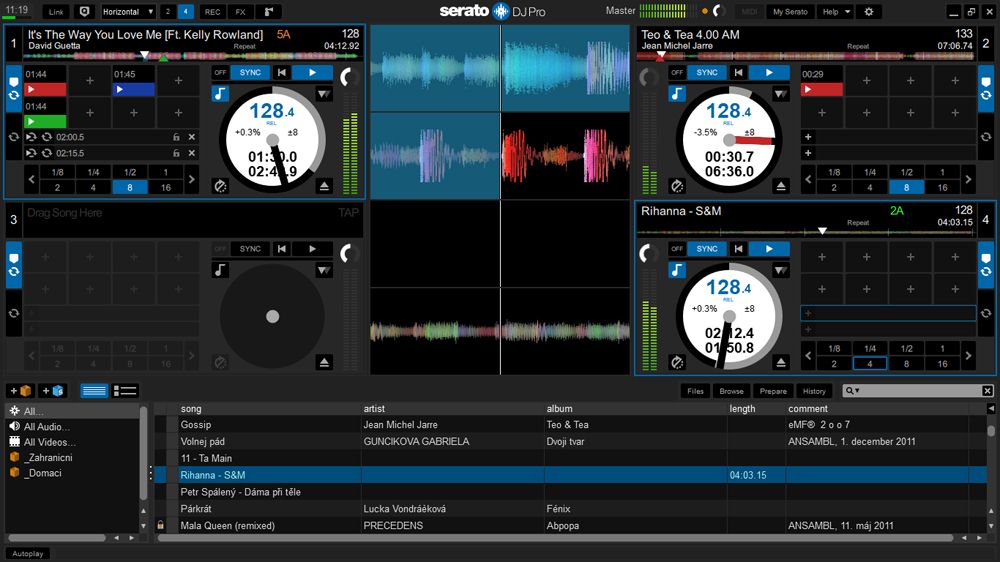
Task: Click the My Serato button
Action: [x=790, y=12]
